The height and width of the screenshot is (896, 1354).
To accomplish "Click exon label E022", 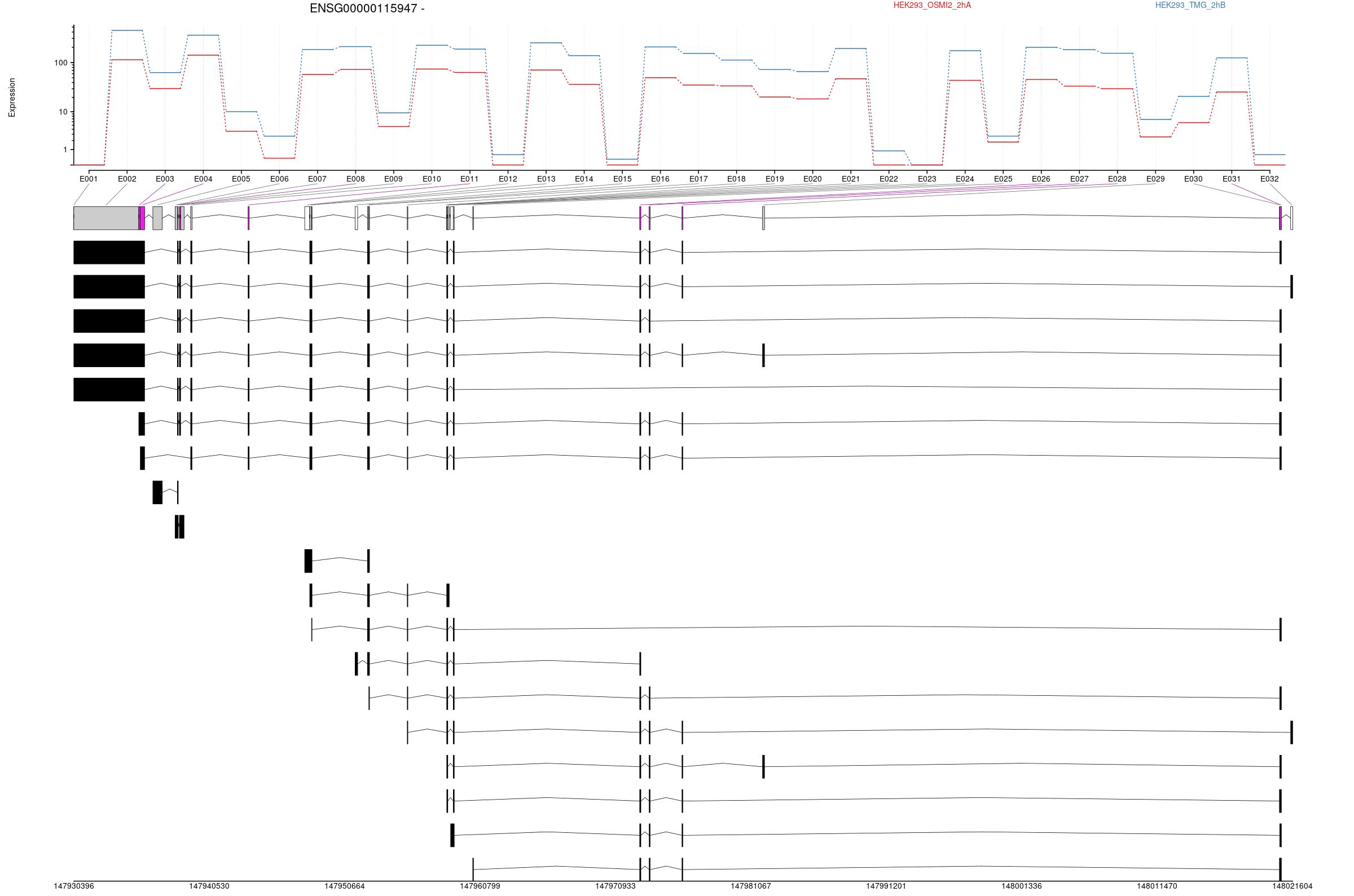I will 889,179.
